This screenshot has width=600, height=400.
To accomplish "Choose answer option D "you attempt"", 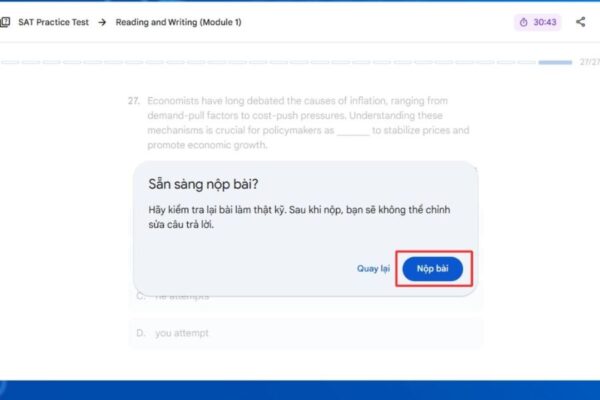I will pyautogui.click(x=305, y=333).
